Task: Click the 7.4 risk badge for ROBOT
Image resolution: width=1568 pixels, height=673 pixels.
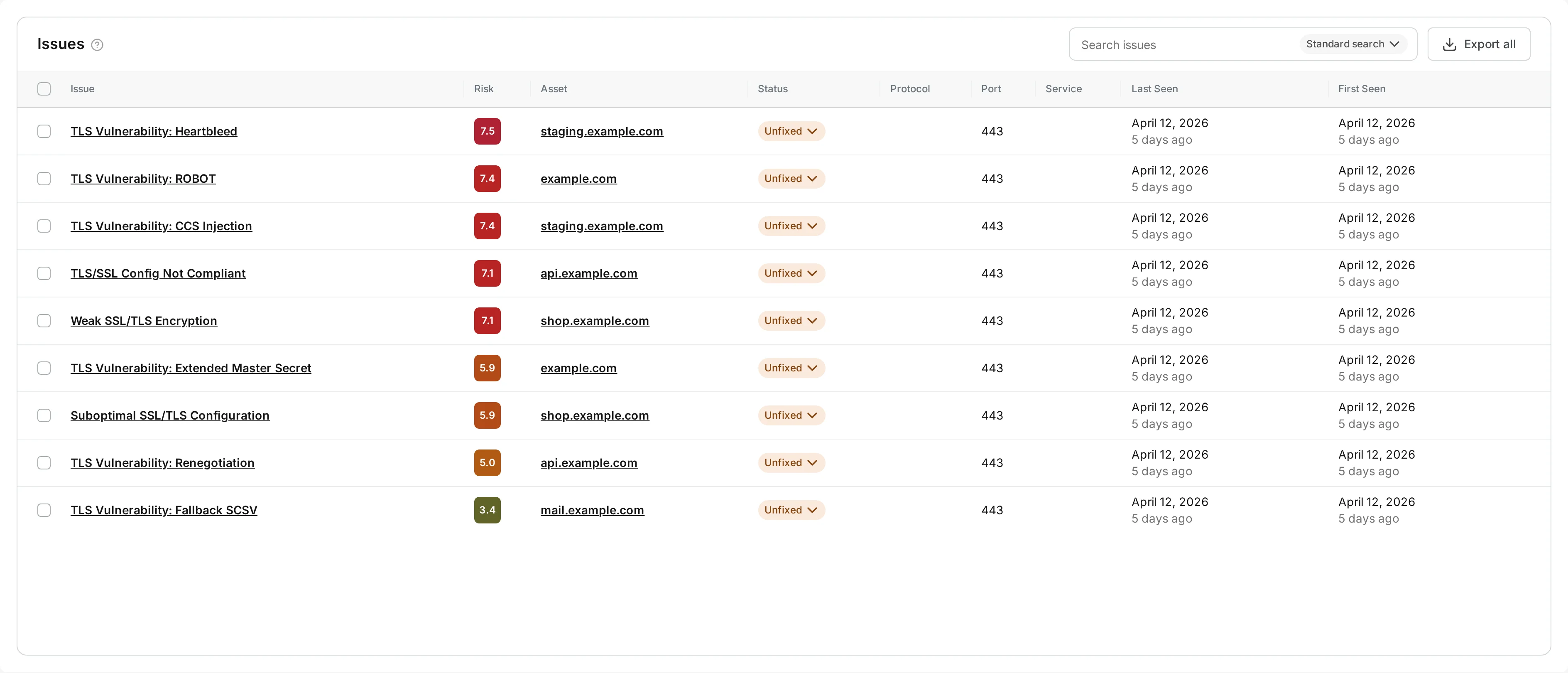Action: pyautogui.click(x=487, y=179)
